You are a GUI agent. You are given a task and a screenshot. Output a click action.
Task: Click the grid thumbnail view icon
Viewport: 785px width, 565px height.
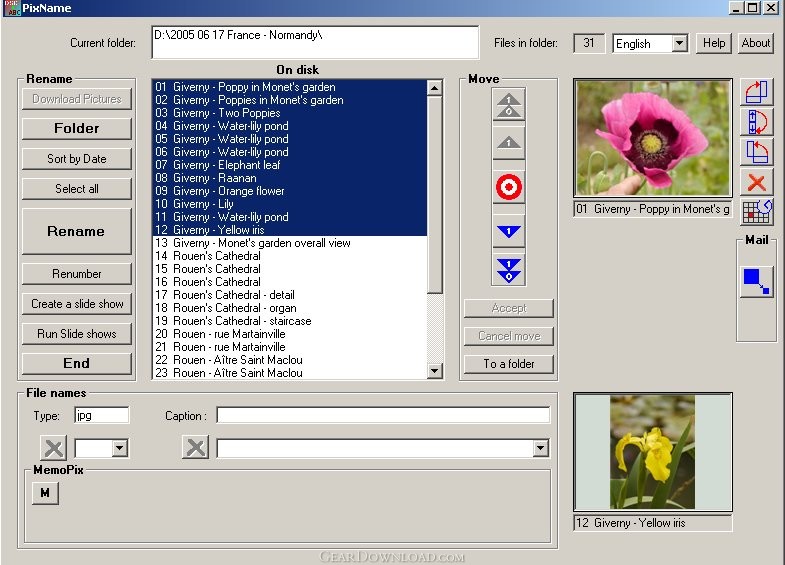pos(756,211)
